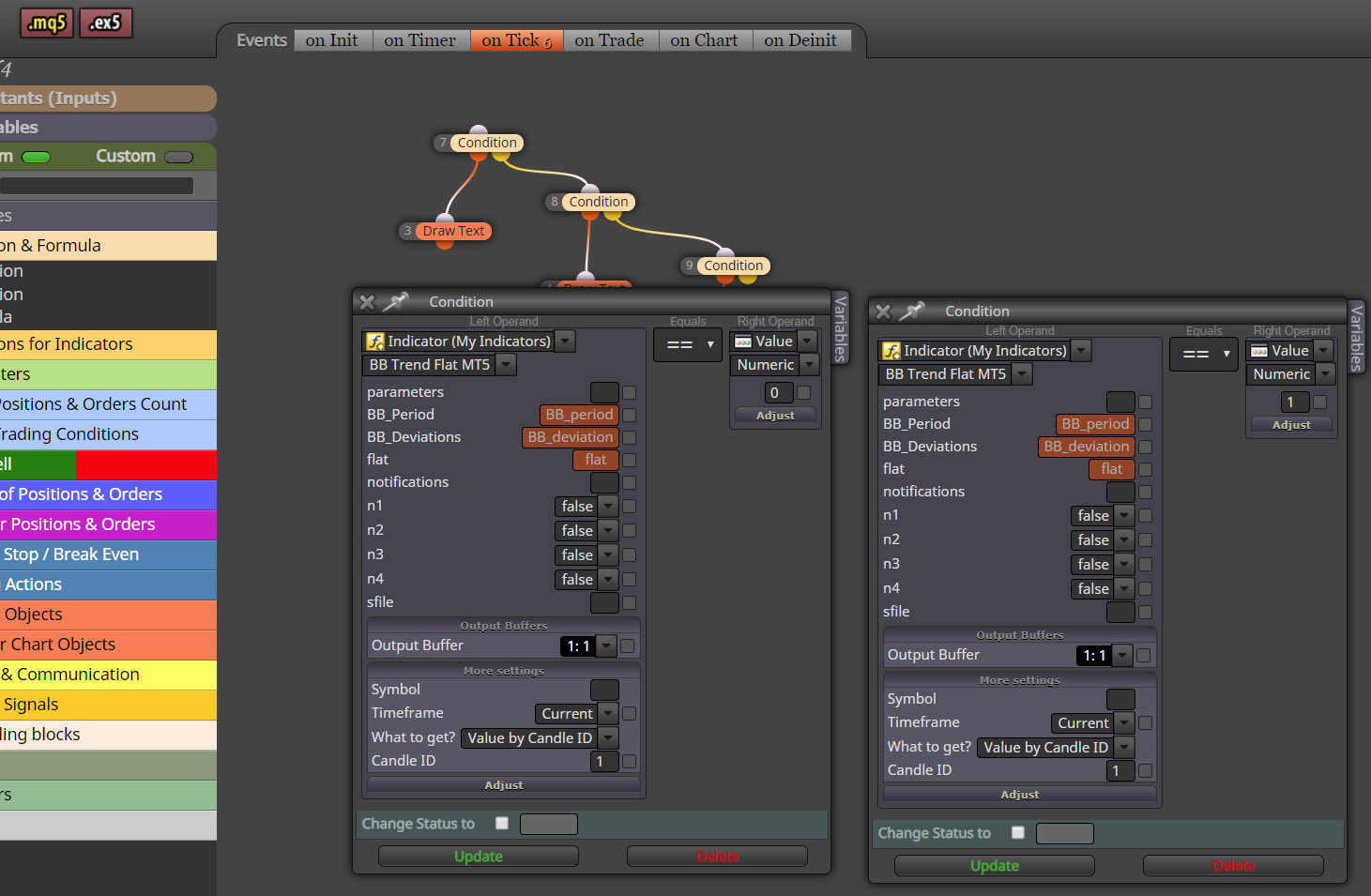Click right panel Change Status color field
The width and height of the screenshot is (1371, 896).
tap(1065, 833)
